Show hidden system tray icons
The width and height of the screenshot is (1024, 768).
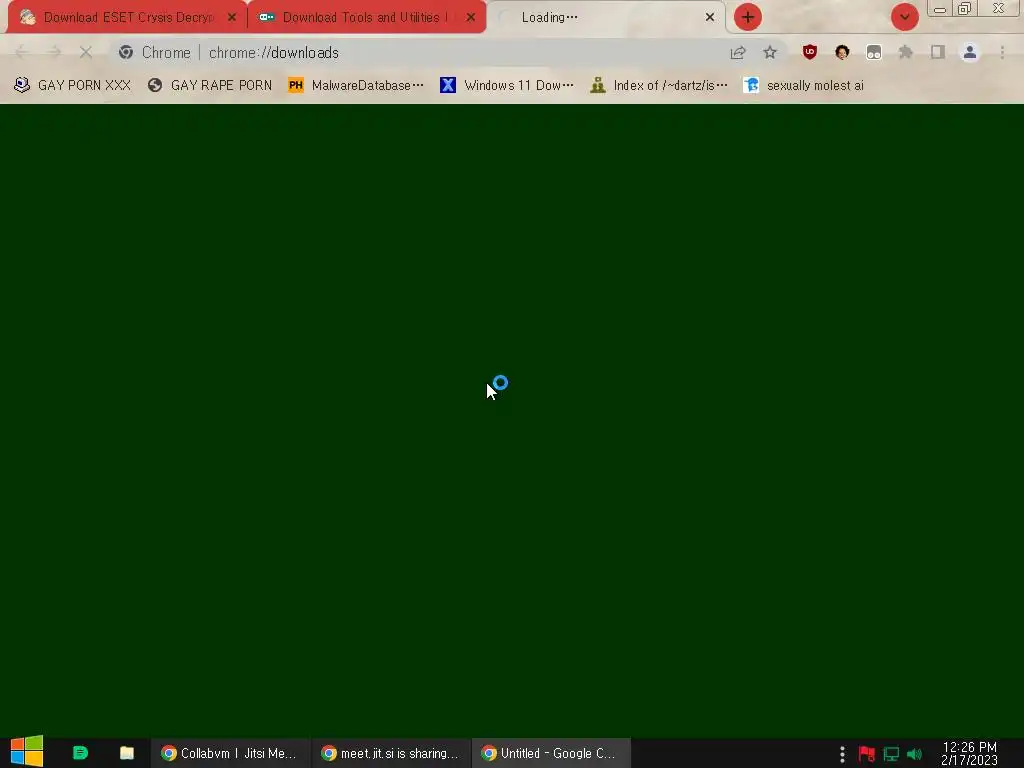[842, 754]
